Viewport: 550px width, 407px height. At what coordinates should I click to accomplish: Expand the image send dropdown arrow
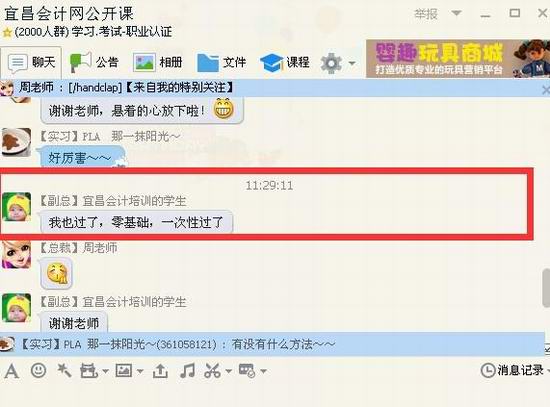[140, 371]
